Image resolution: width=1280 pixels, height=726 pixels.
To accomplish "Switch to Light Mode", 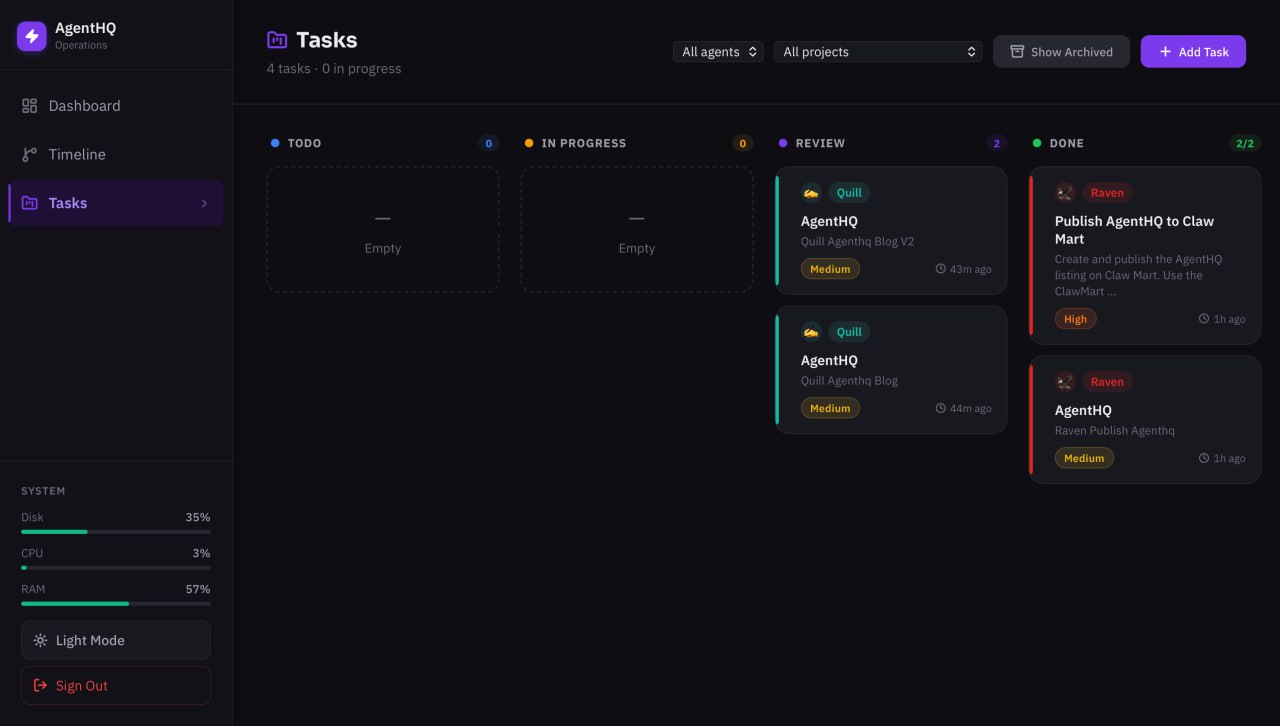I will [x=115, y=640].
